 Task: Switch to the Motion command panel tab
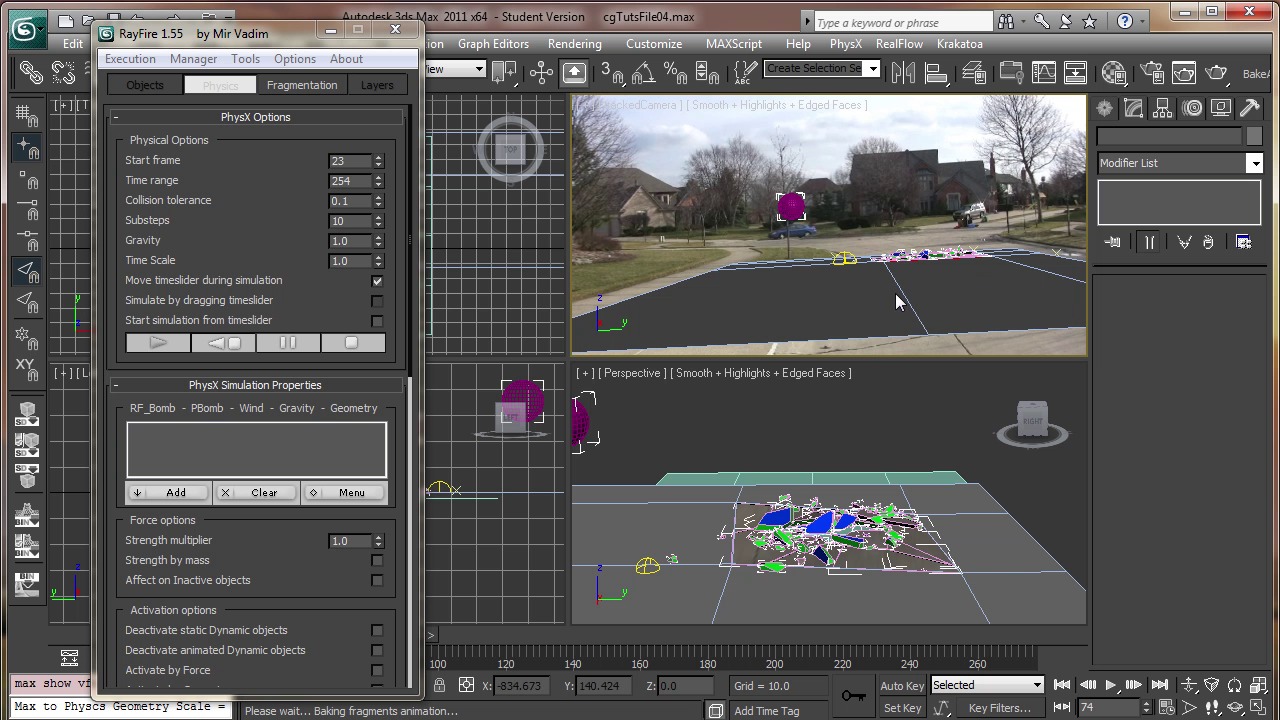(1192, 108)
